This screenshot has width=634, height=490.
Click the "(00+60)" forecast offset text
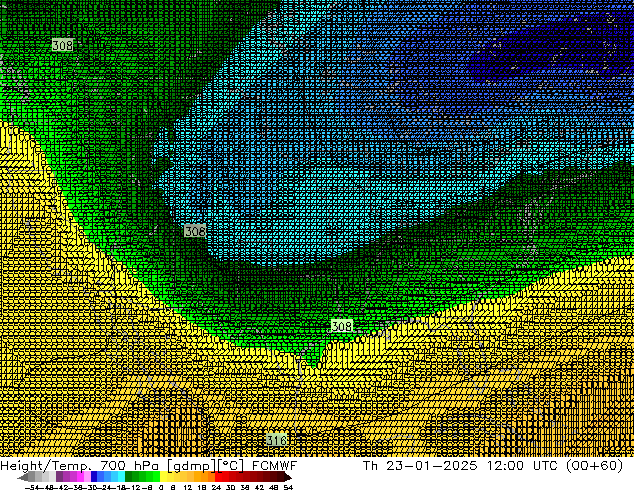(x=594, y=465)
